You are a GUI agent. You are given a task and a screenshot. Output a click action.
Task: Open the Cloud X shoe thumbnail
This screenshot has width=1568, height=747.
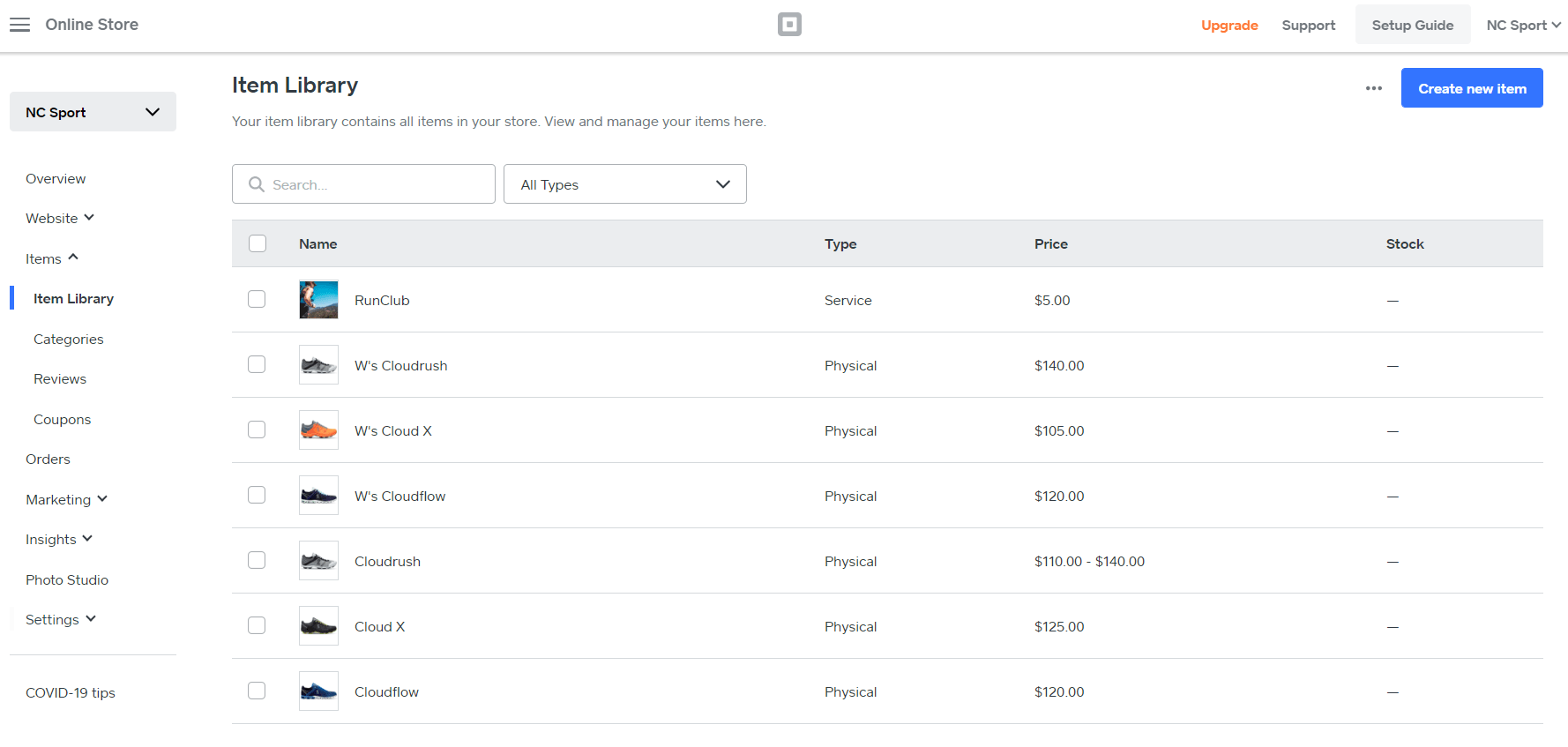[x=318, y=626]
